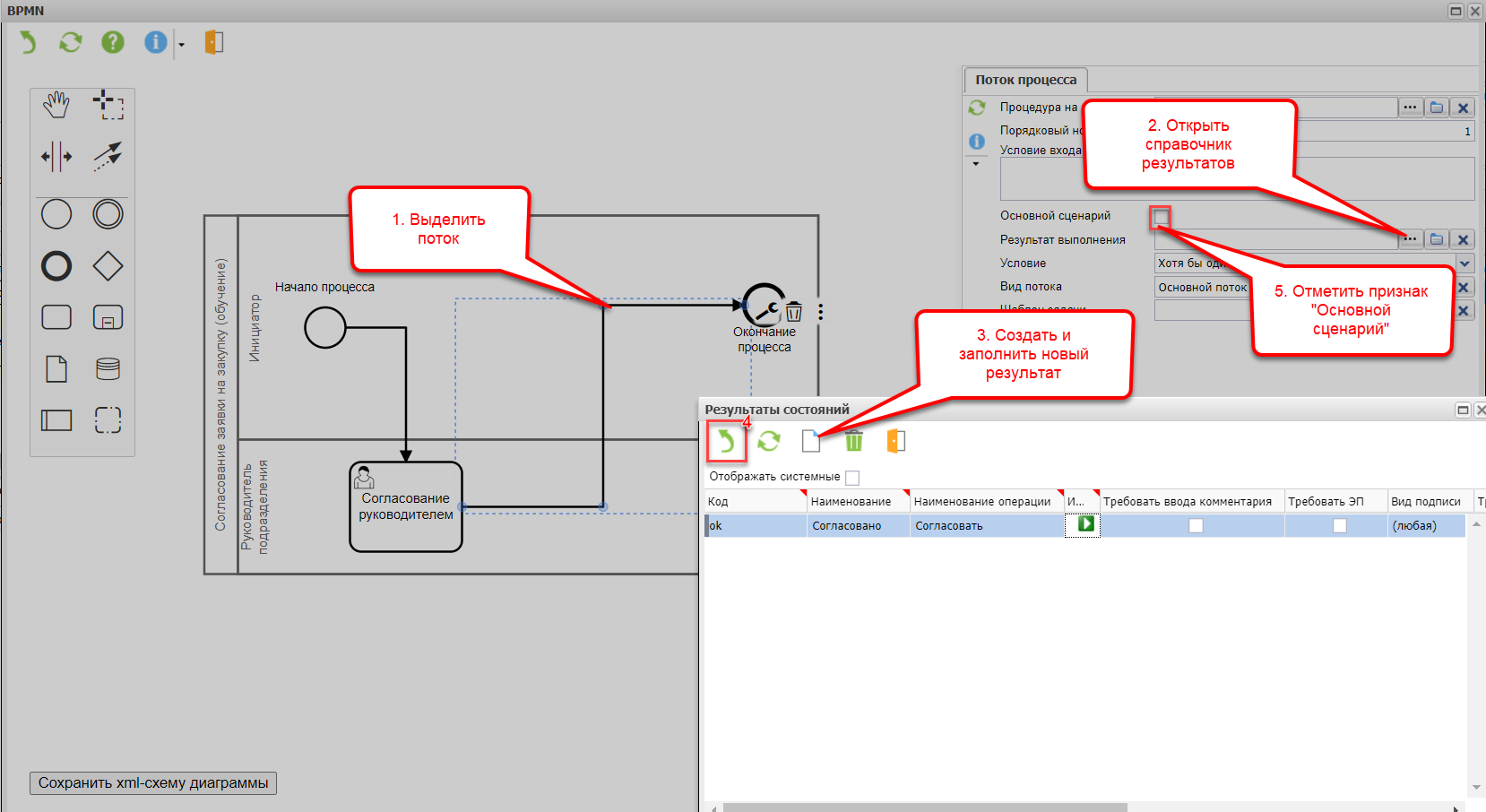1486x812 pixels.
Task: Click the green help question icon
Action: pos(113,42)
